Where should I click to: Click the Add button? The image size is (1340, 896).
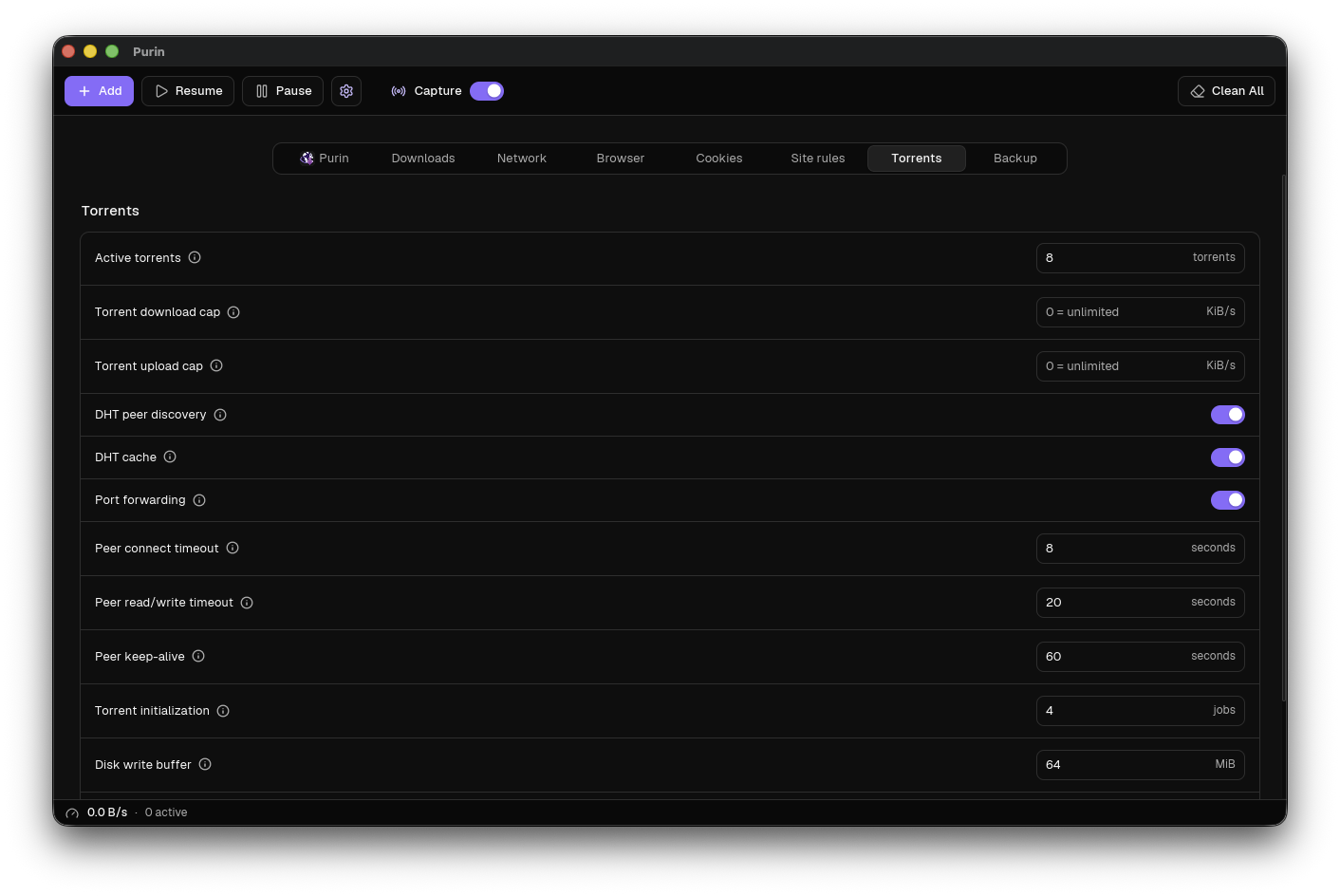tap(99, 91)
